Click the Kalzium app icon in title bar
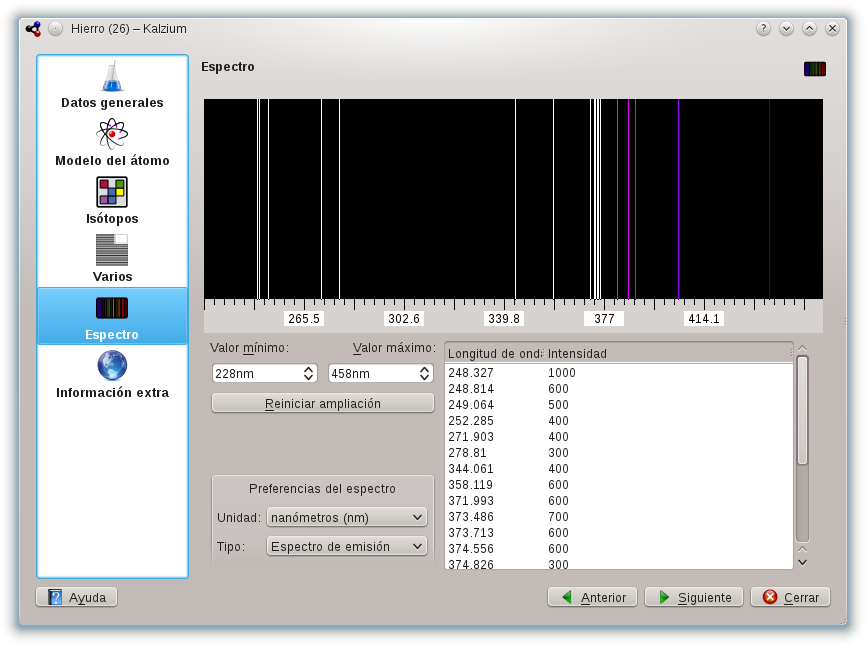This screenshot has width=866, height=646. point(34,29)
